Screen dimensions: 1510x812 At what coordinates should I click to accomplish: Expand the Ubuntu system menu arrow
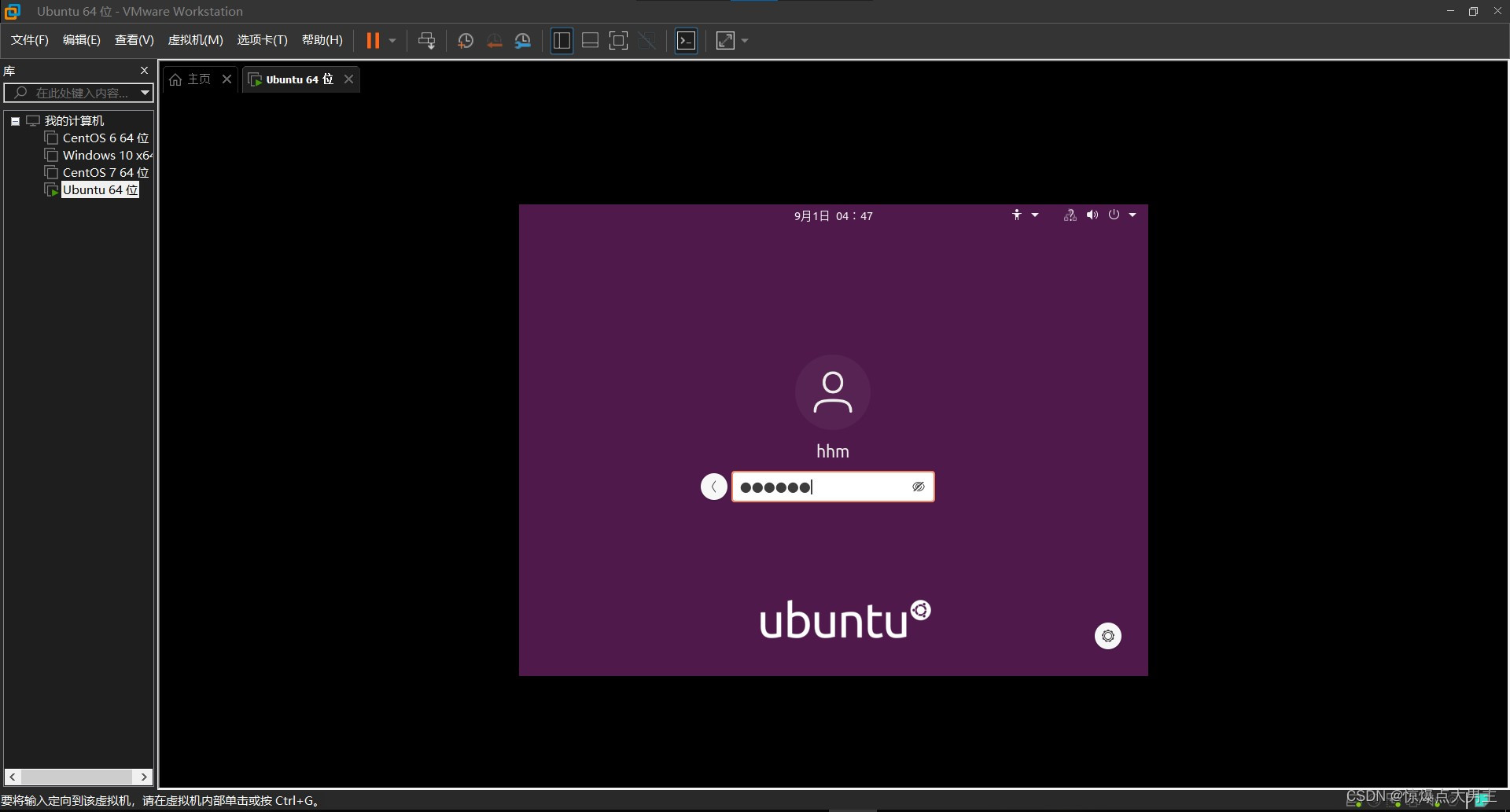click(x=1132, y=215)
